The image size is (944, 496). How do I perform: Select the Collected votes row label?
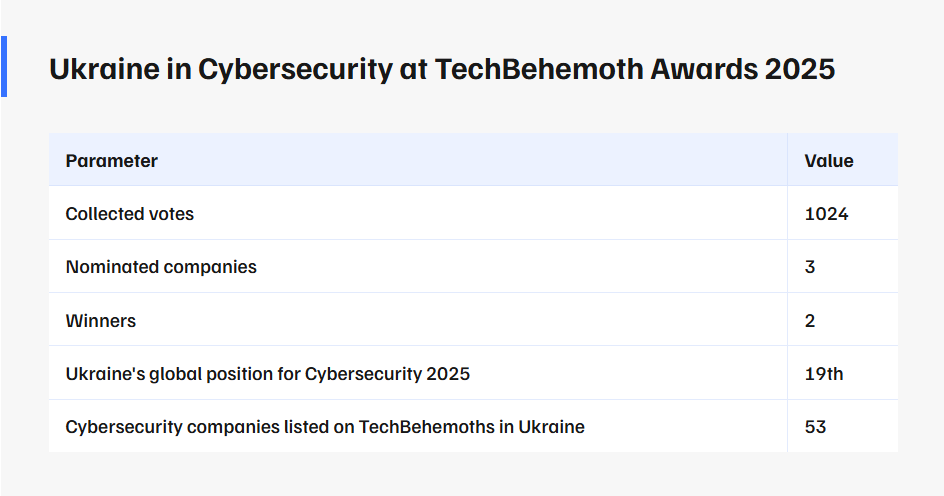(x=130, y=213)
